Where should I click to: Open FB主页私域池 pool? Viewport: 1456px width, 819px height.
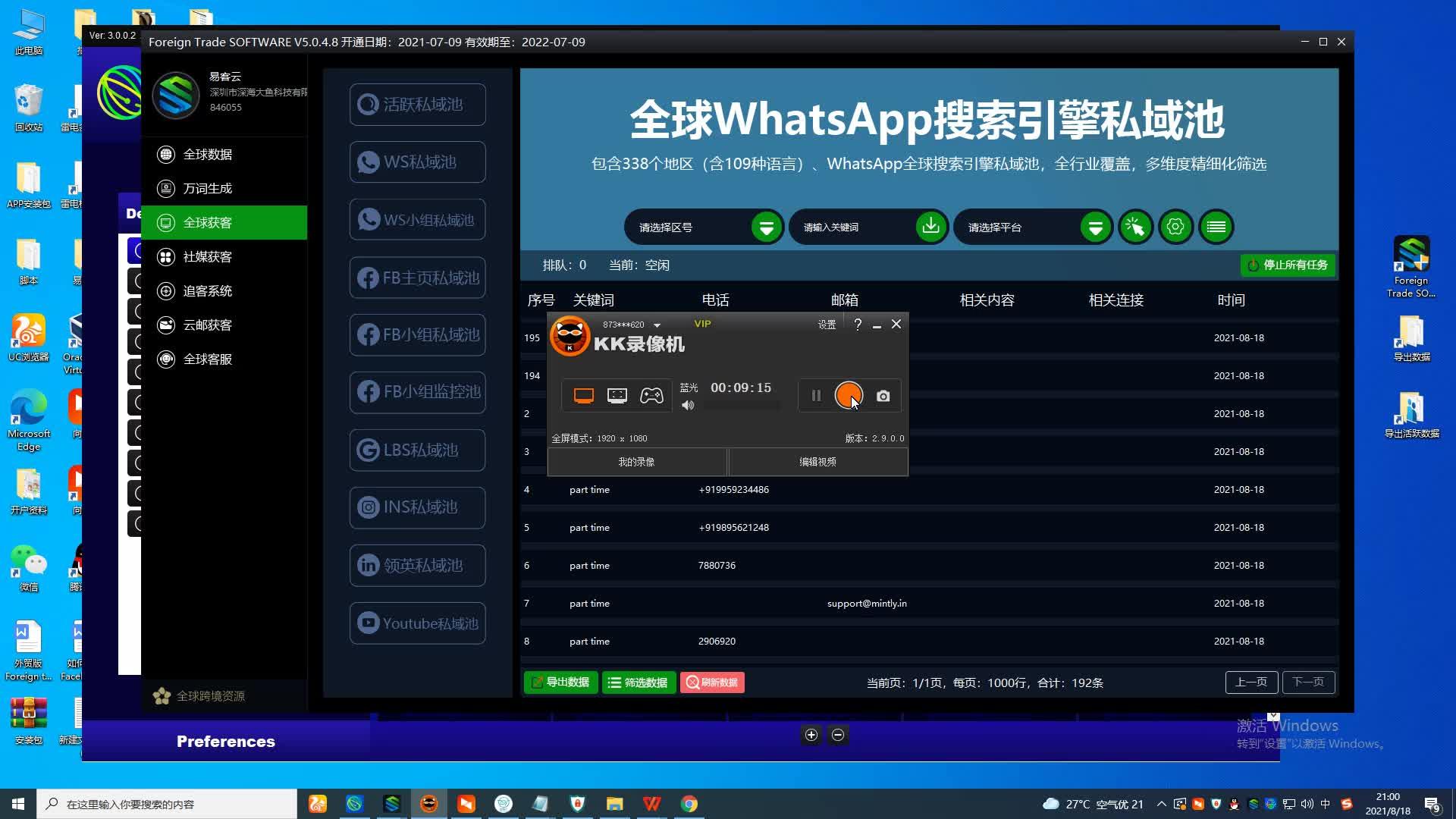[418, 278]
